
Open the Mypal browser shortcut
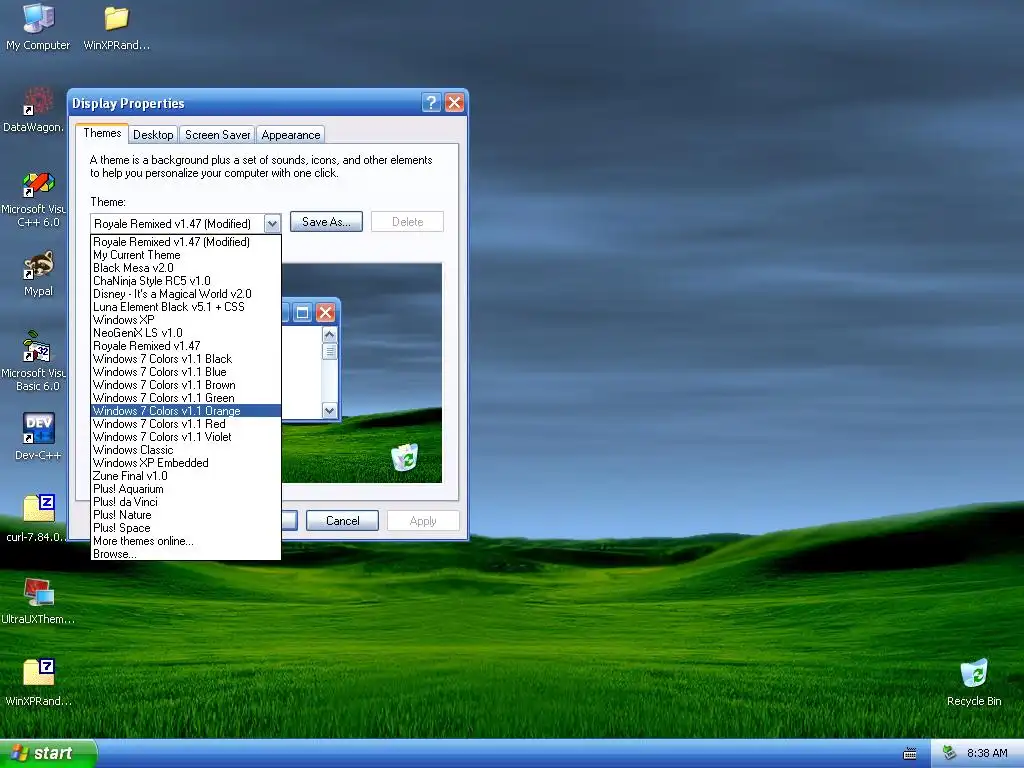coord(38,273)
